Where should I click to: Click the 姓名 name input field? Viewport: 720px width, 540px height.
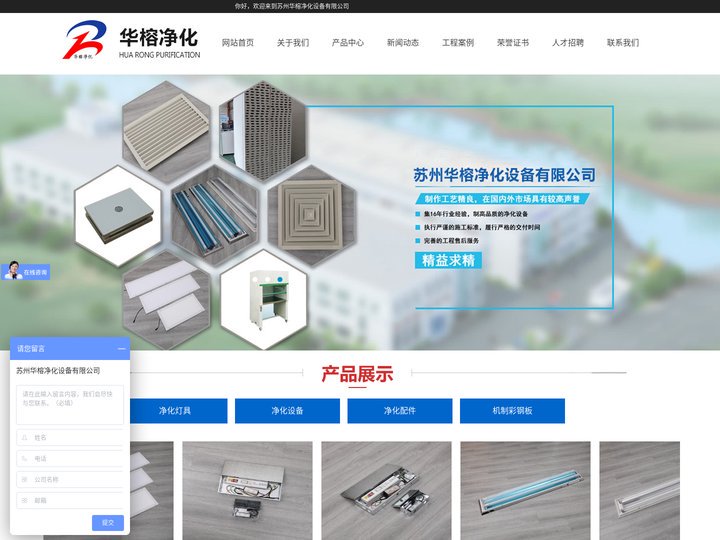point(70,438)
